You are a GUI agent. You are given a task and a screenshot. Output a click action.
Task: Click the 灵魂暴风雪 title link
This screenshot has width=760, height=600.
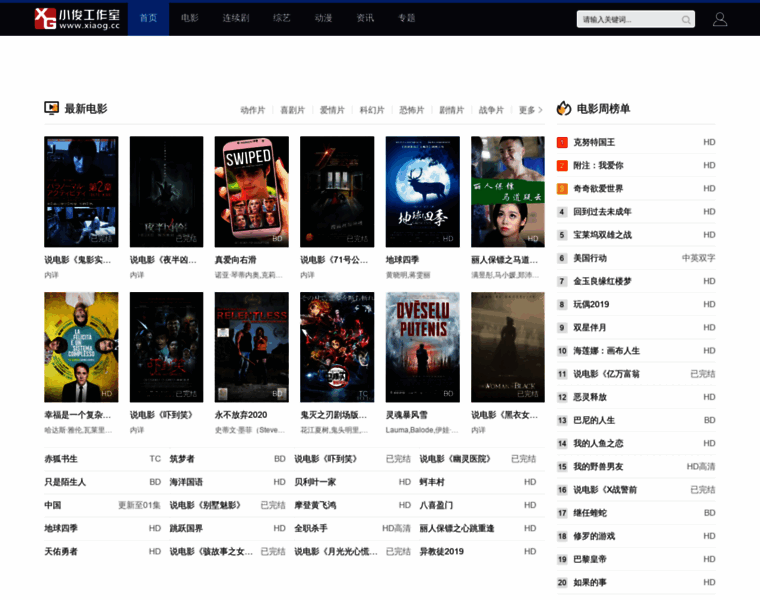[x=407, y=415]
